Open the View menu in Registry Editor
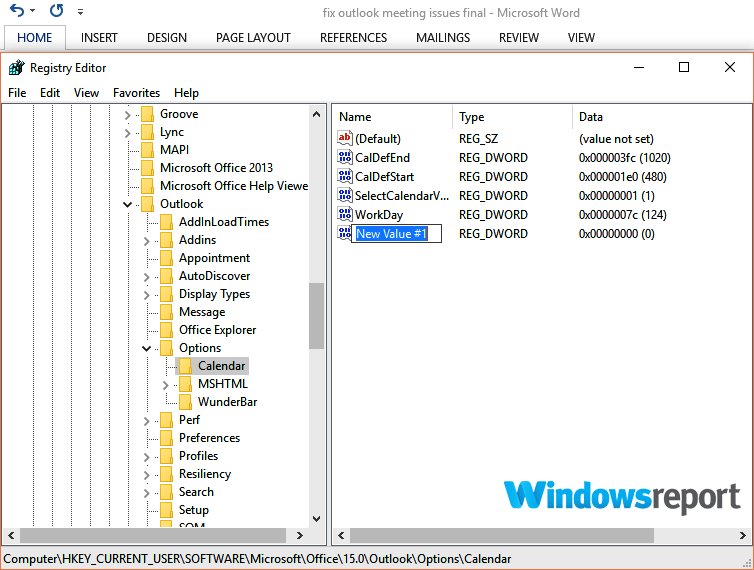The image size is (754, 570). (x=87, y=93)
